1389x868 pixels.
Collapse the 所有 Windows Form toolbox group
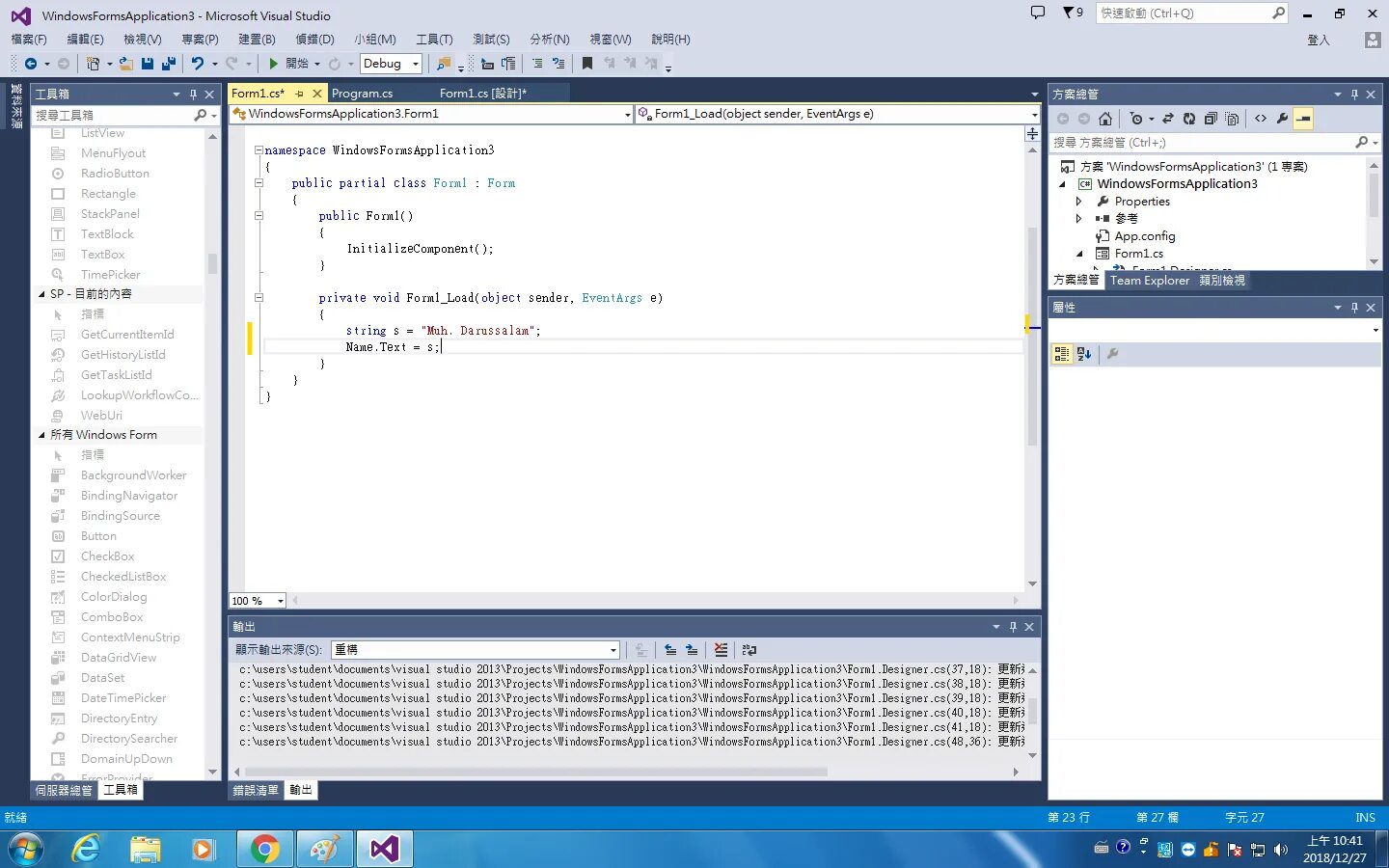click(x=41, y=435)
